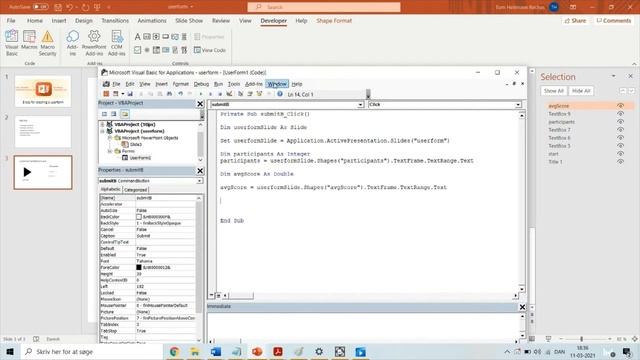Open Visual Basic from Developer ribbon
The width and height of the screenshot is (640, 360).
11,43
